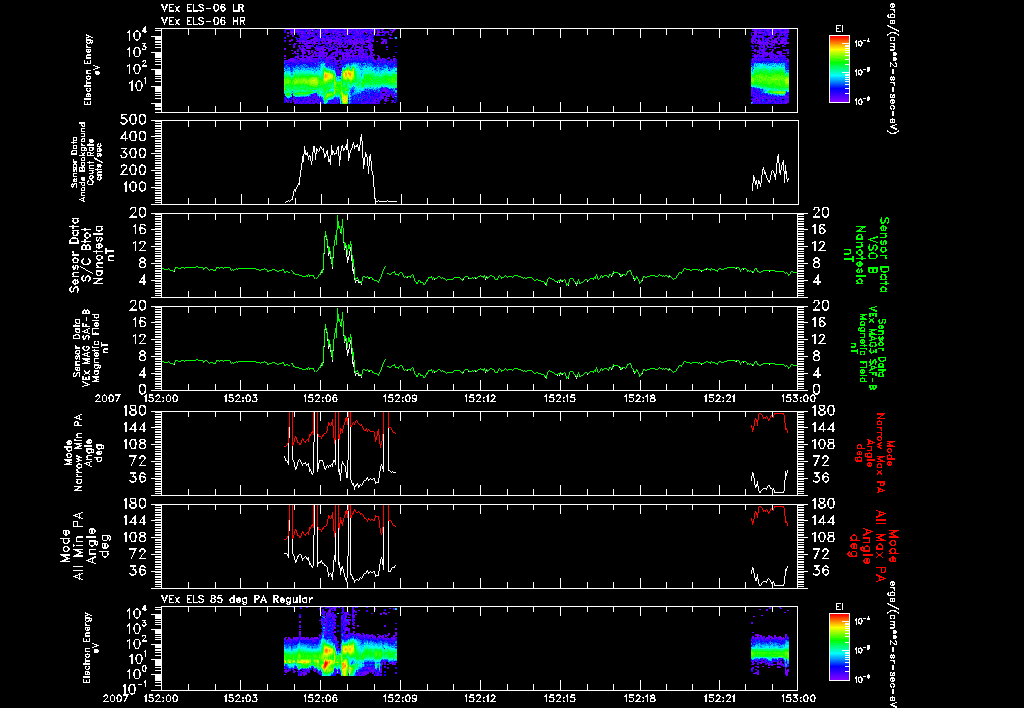The width and height of the screenshot is (1024, 708).
Task: Click the '500' tick on the count rate axis
Action: [x=135, y=121]
